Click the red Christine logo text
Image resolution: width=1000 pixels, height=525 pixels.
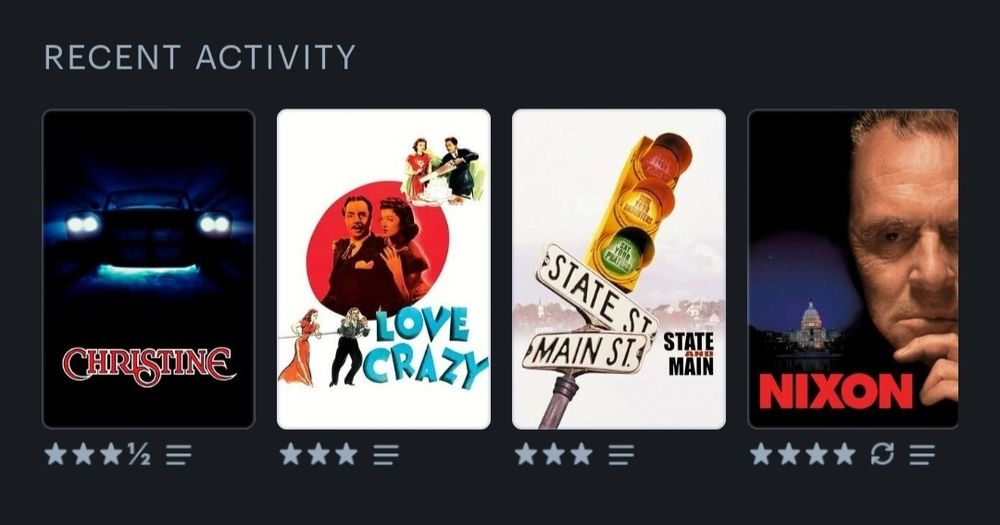149,366
